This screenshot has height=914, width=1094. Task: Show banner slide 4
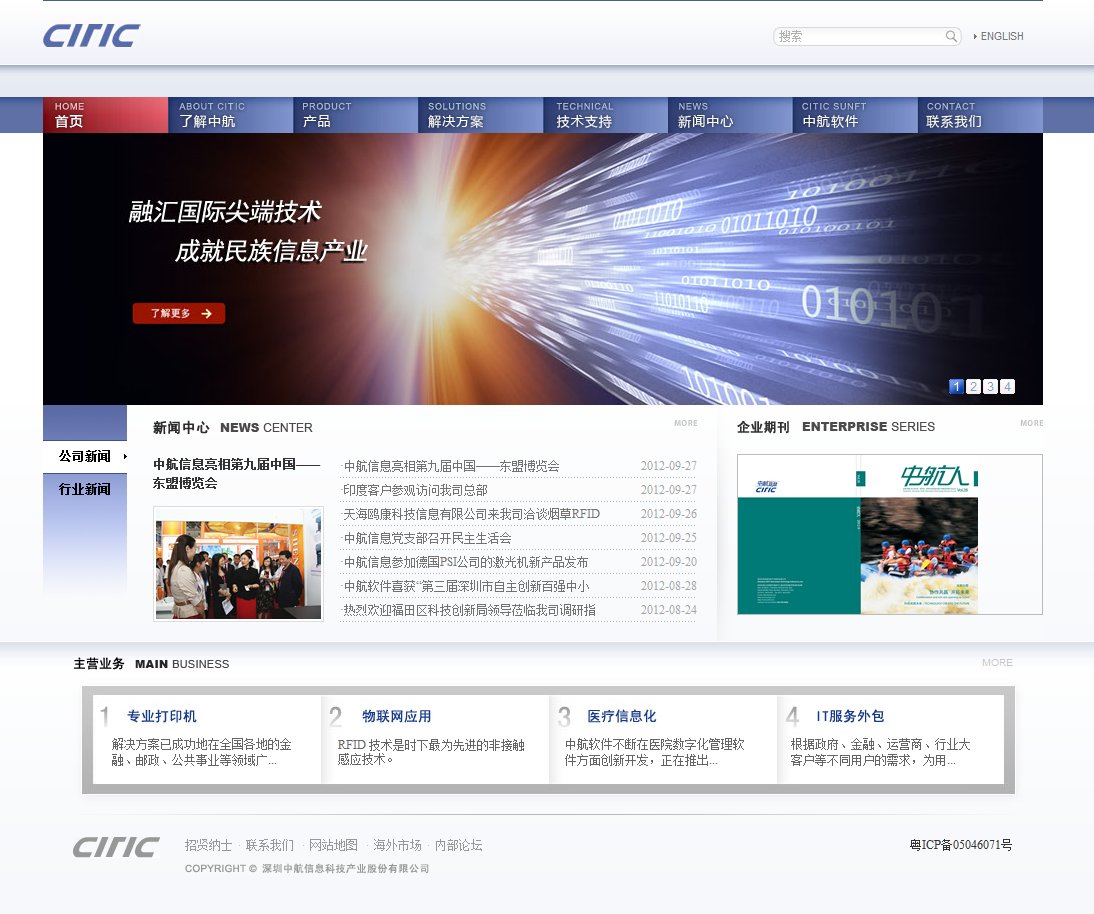[1007, 387]
